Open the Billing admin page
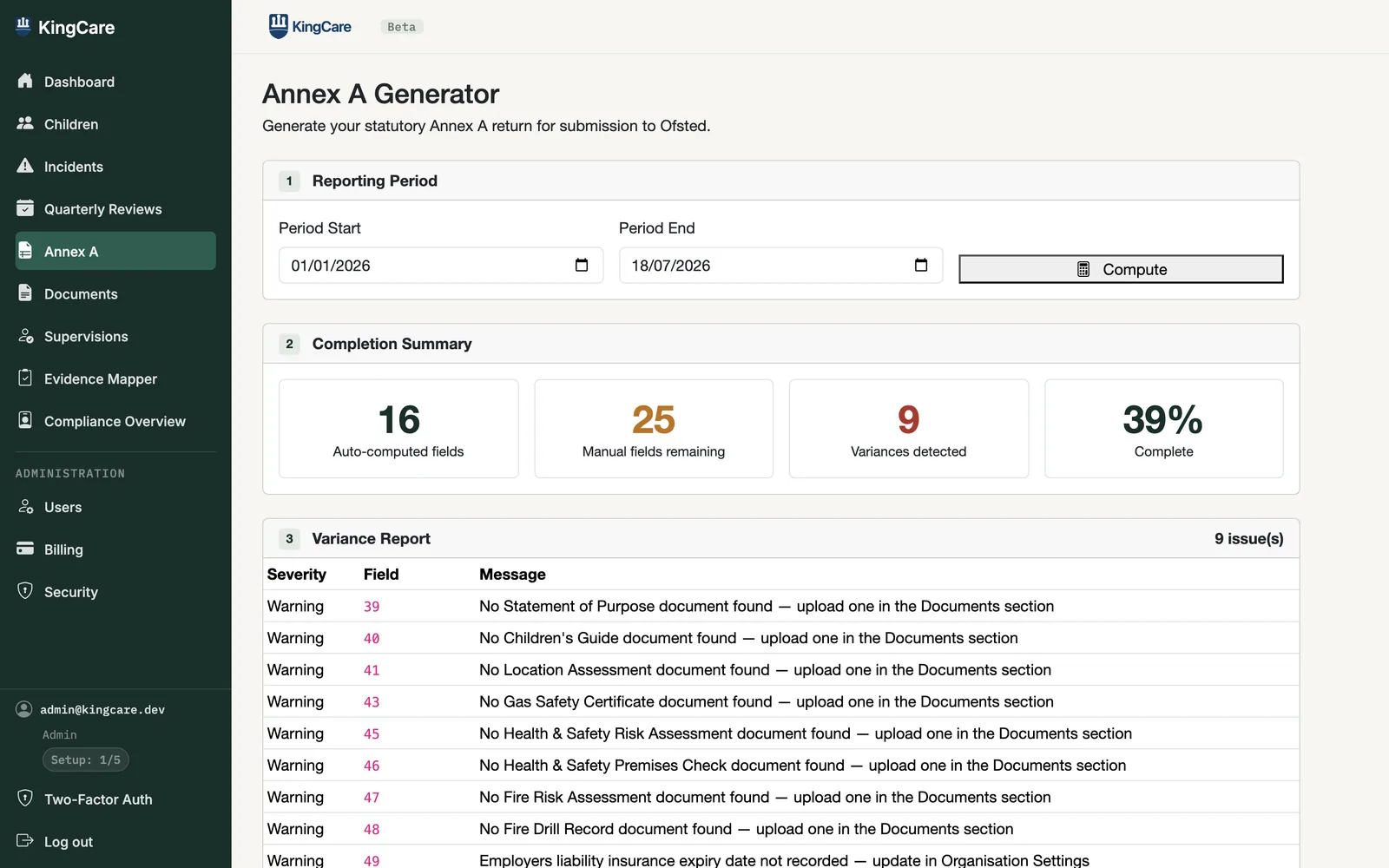 [115, 549]
